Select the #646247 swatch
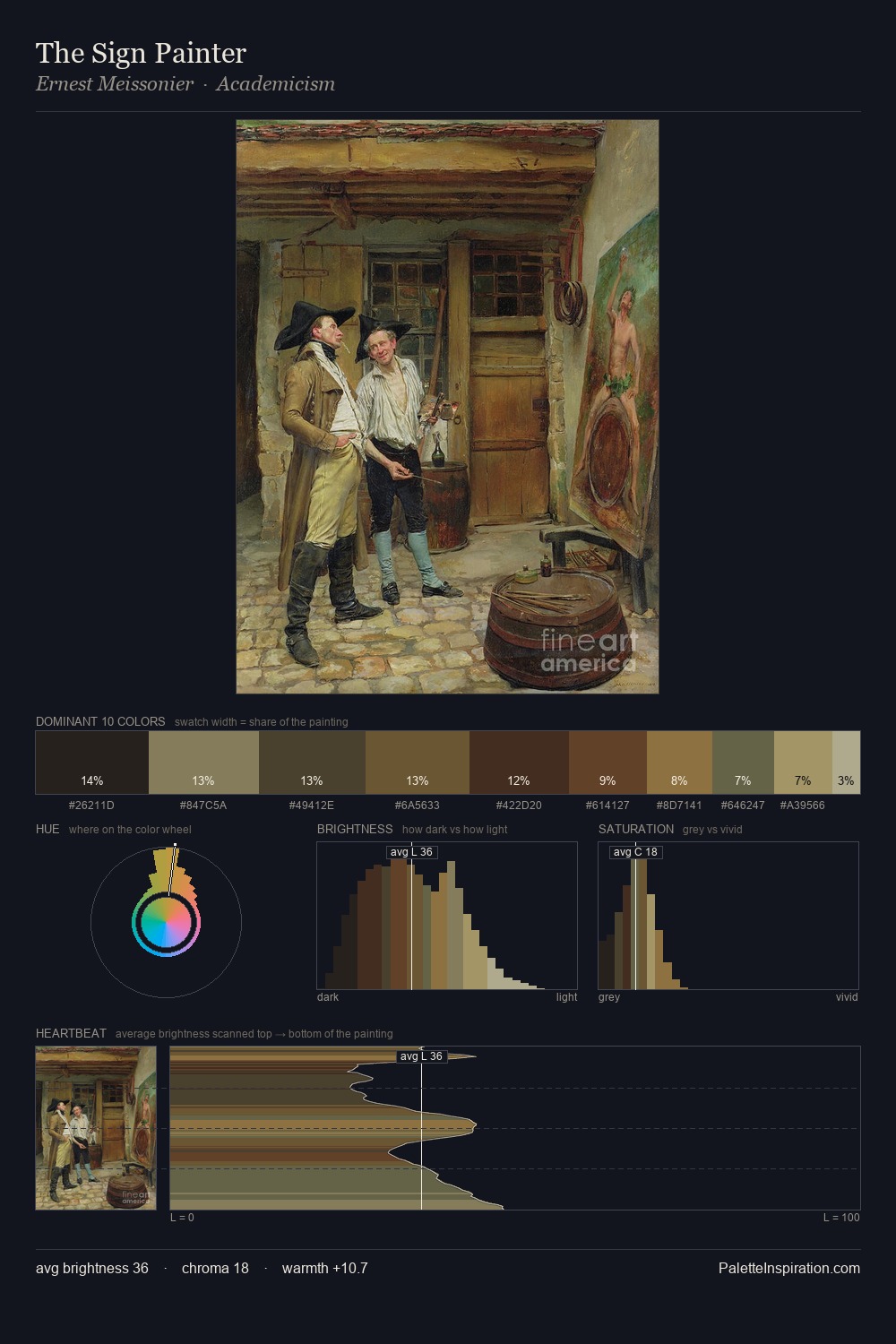The image size is (896, 1344). tap(743, 762)
